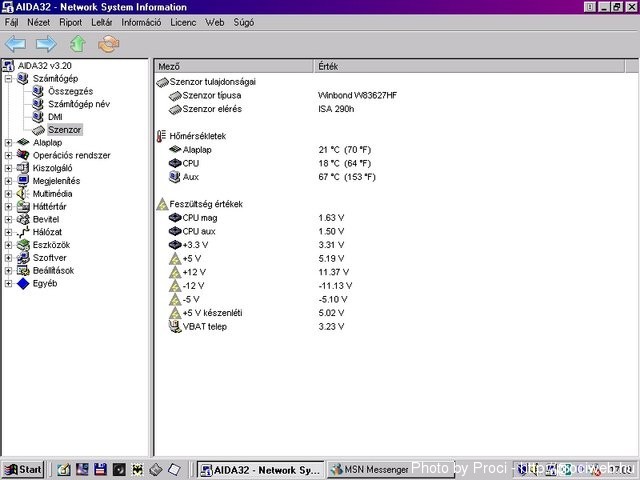Click the Szenzor chip icon in tree
This screenshot has height=480, width=640.
point(38,130)
